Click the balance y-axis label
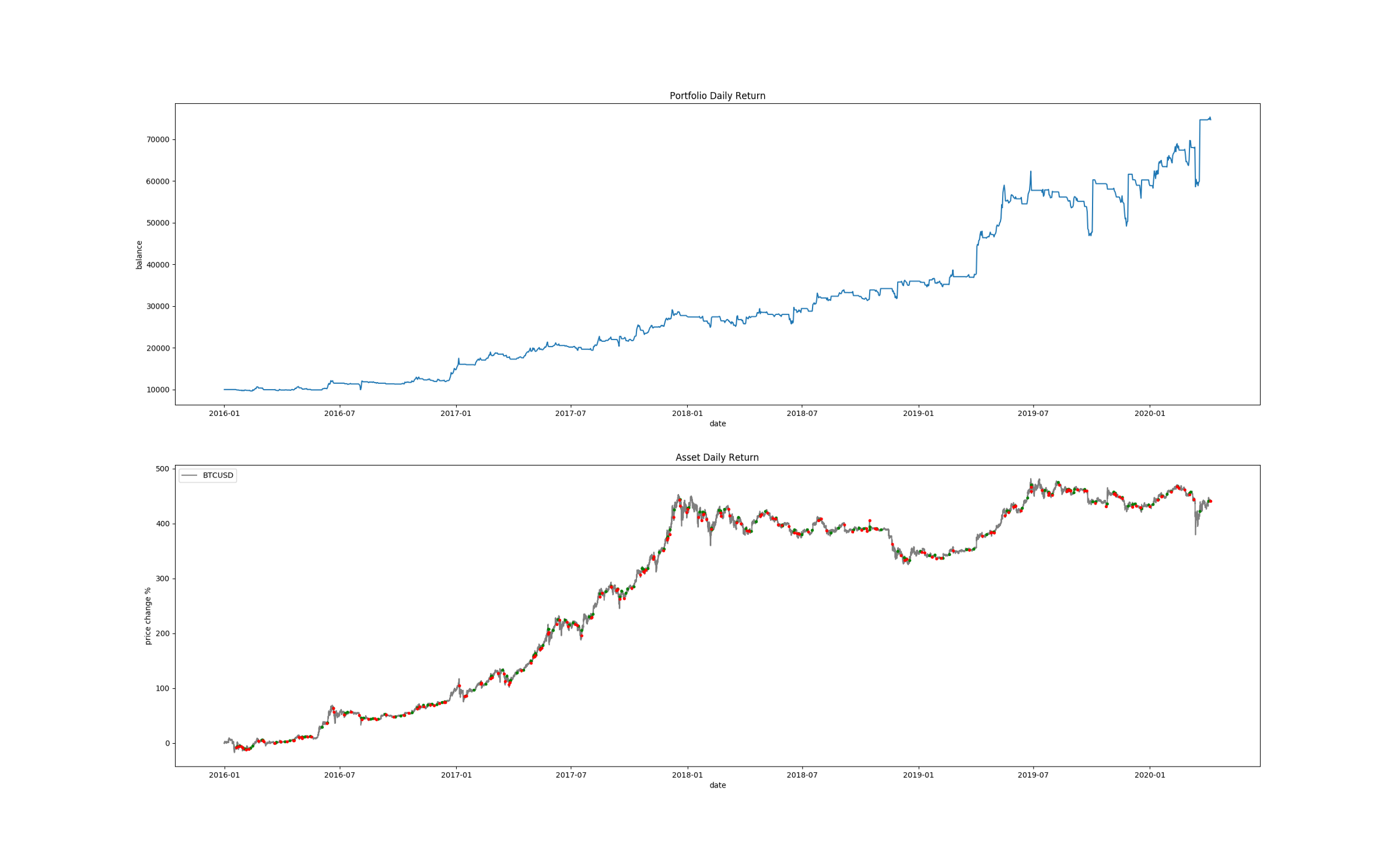The height and width of the screenshot is (861, 1400). pyautogui.click(x=139, y=254)
